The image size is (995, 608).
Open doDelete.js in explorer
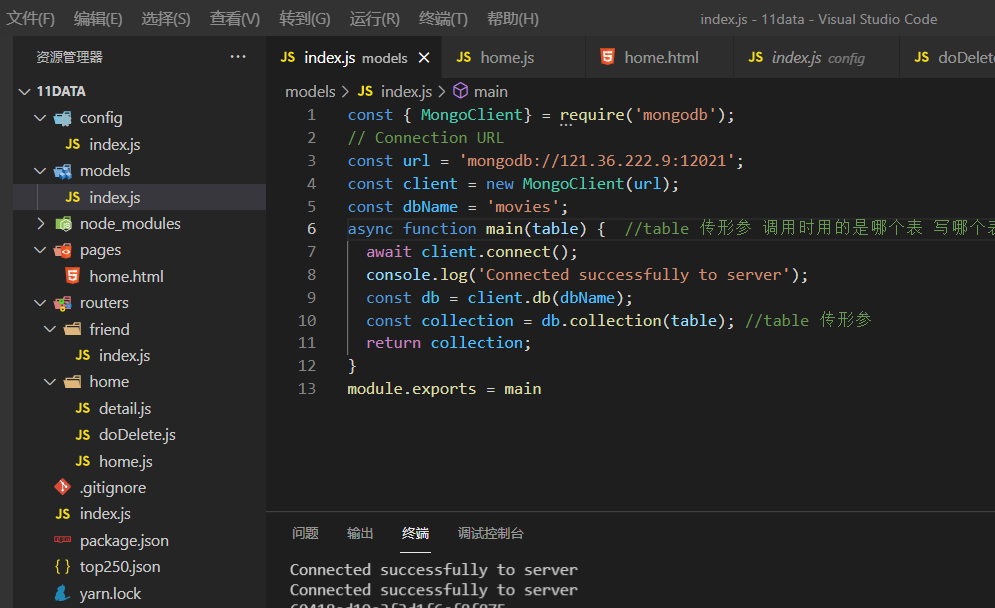click(x=137, y=435)
